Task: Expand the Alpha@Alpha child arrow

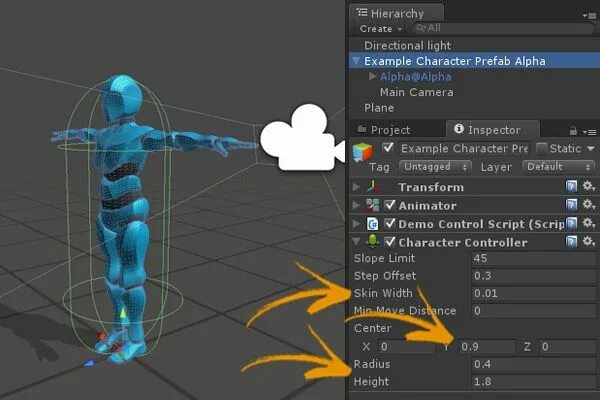Action: point(372,76)
